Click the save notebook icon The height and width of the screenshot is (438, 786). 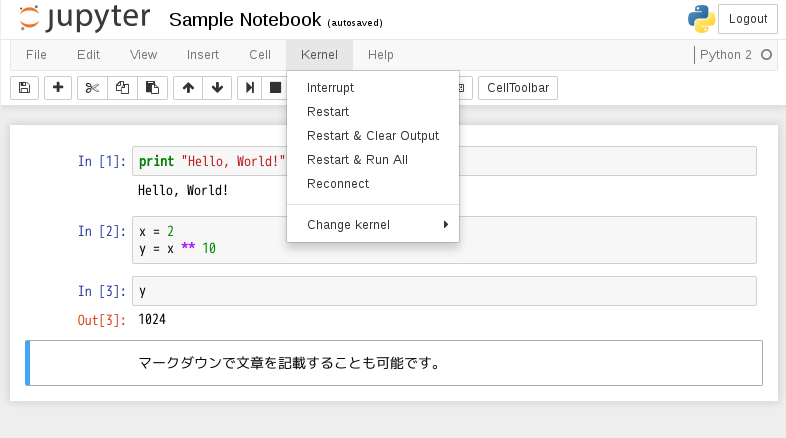point(24,88)
